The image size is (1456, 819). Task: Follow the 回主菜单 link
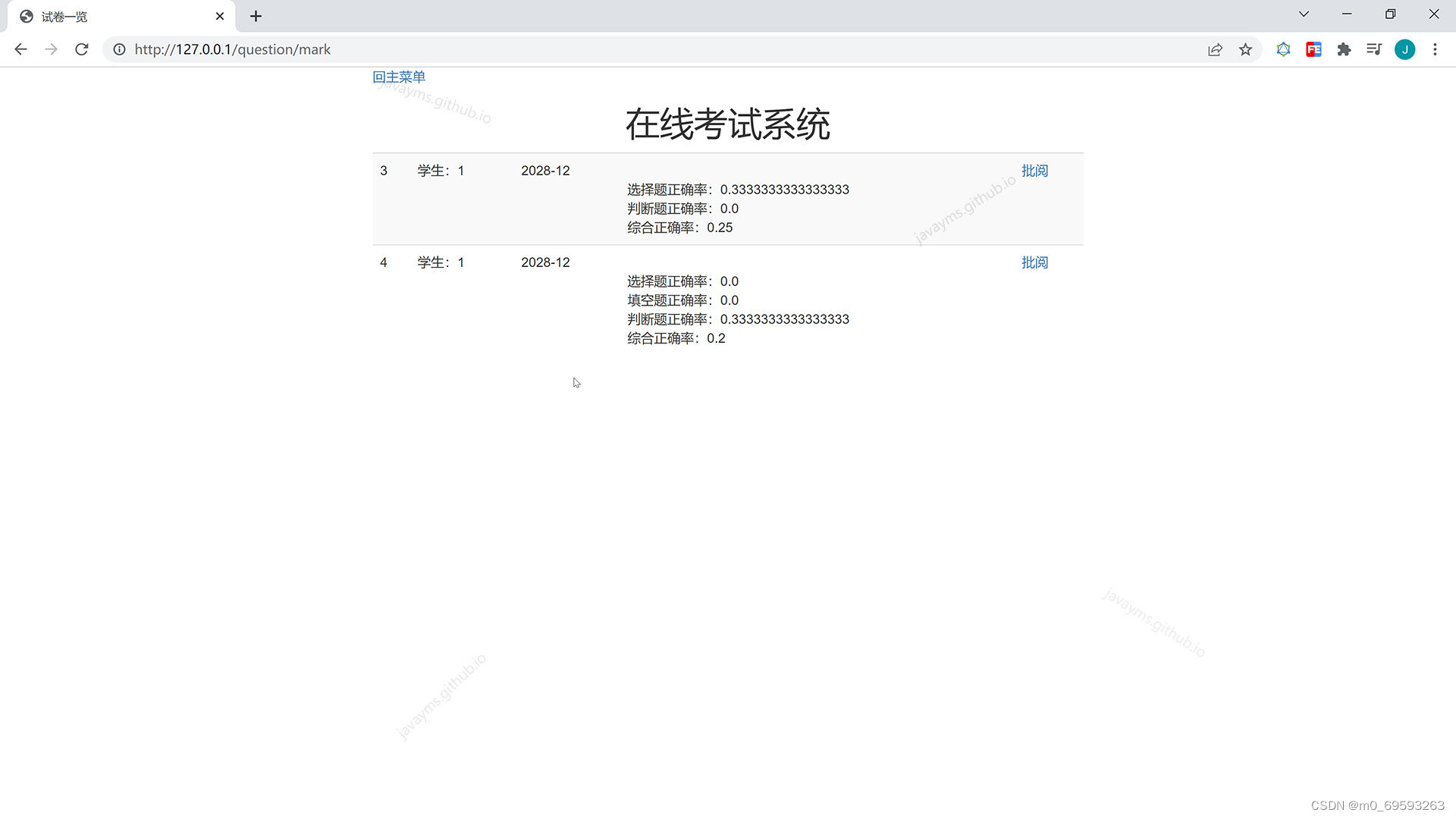coord(399,77)
